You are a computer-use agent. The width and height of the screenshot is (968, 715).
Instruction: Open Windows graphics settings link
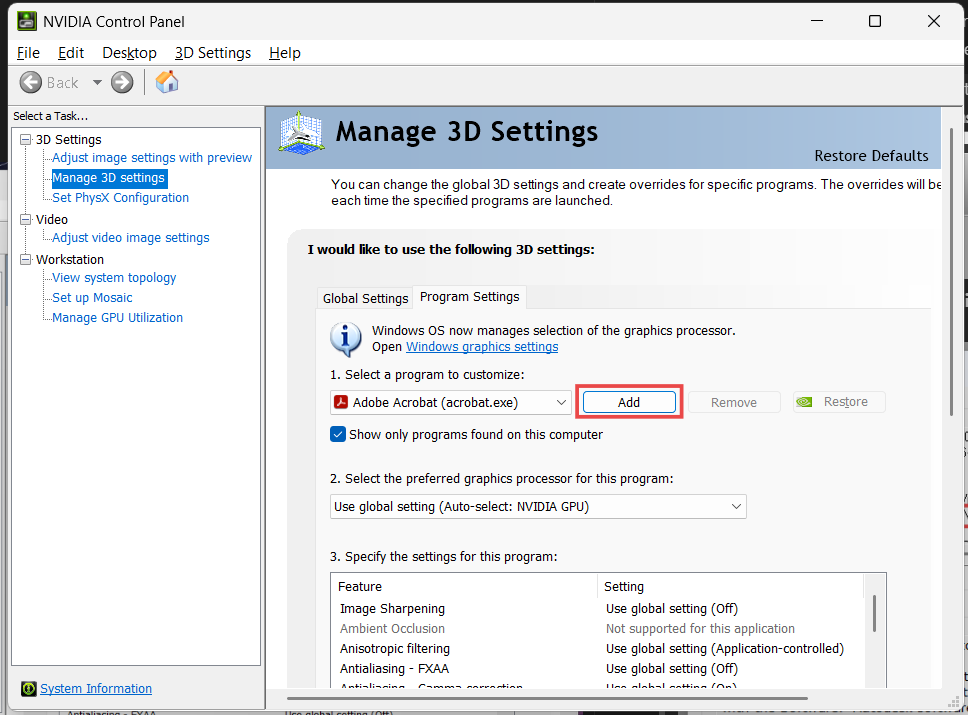point(482,346)
